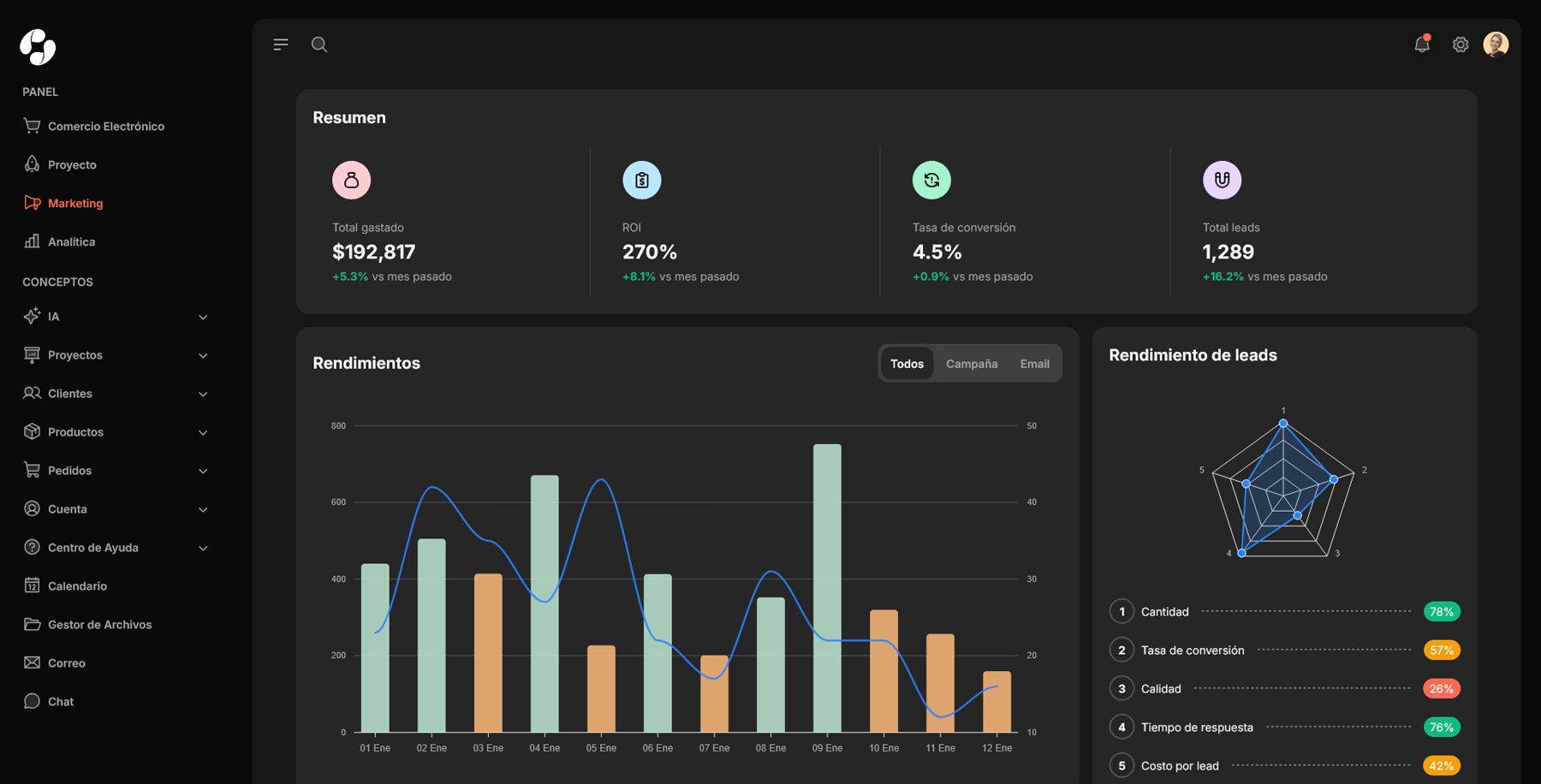Select the Email filter tab

click(x=1034, y=364)
